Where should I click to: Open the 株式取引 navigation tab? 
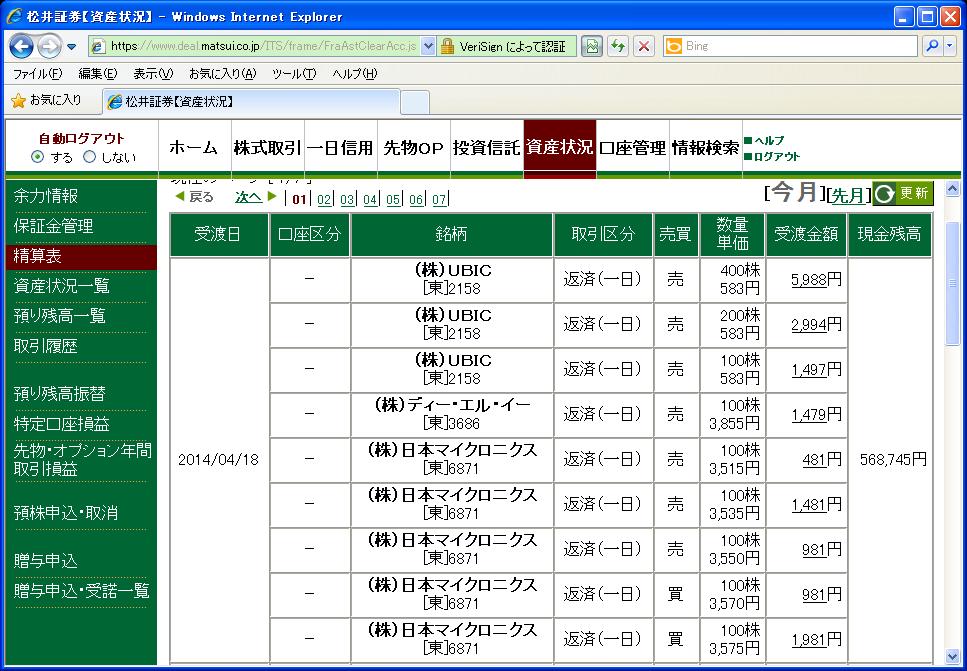[x=268, y=147]
